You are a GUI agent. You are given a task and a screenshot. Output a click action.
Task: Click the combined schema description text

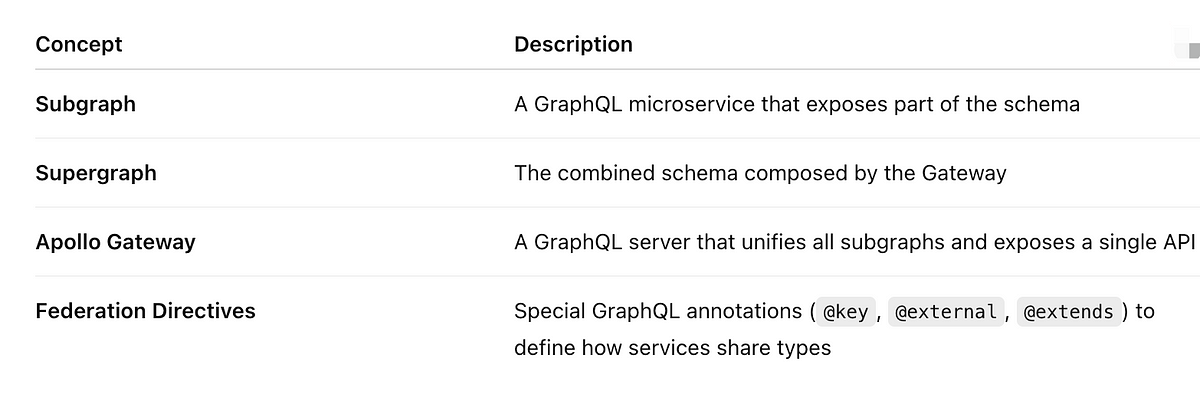(760, 173)
